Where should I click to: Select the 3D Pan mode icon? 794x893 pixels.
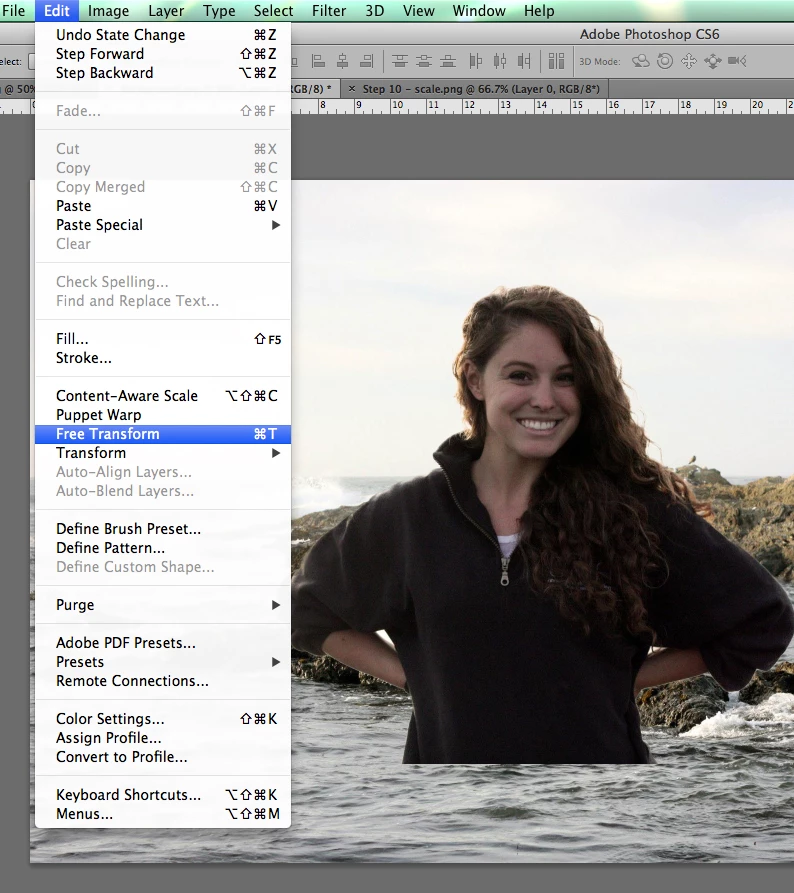pos(689,61)
